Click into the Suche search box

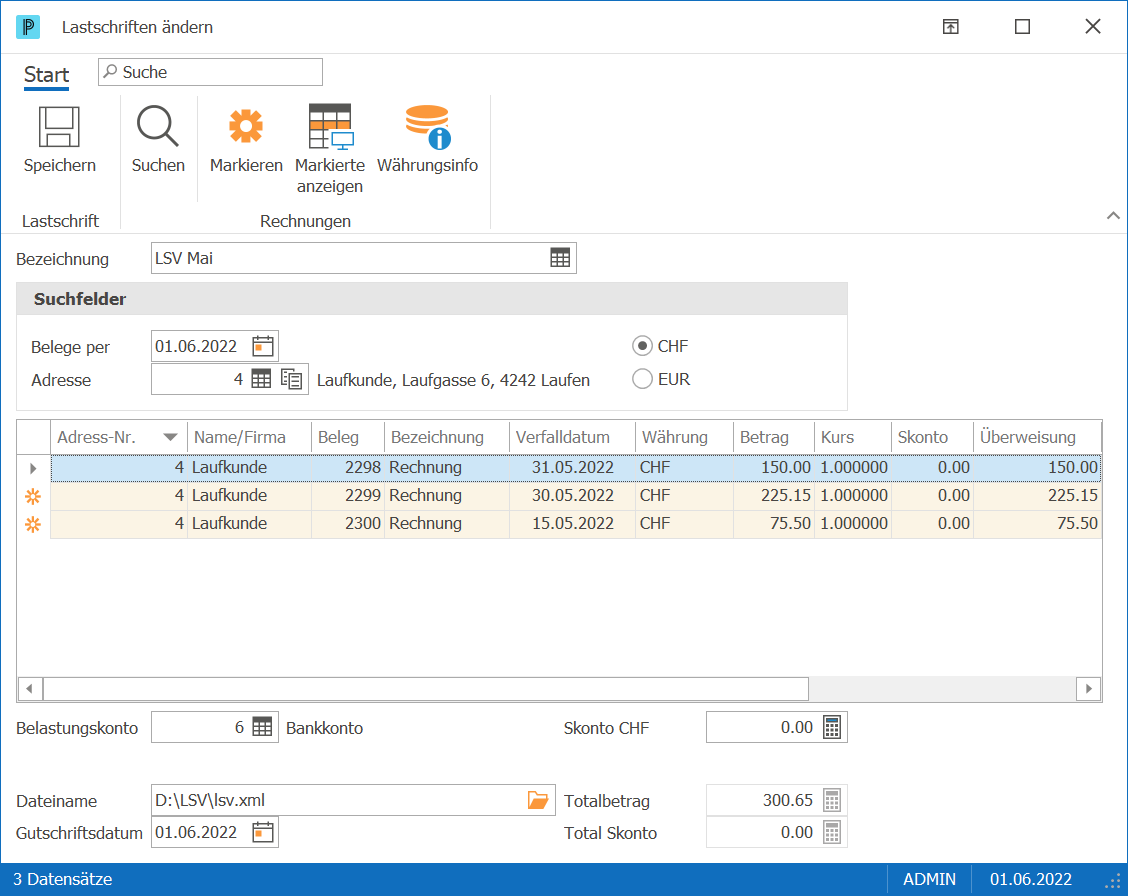[x=210, y=72]
